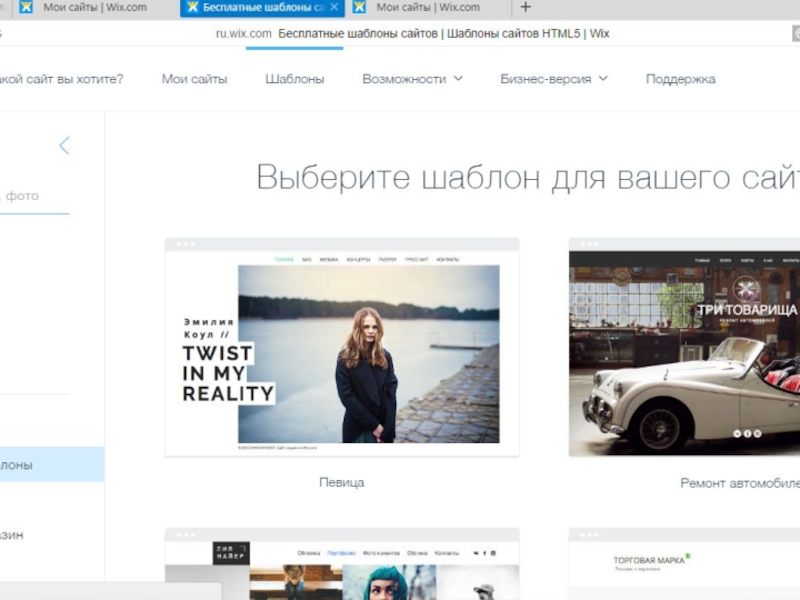
Task: Open Мои сайты in navigation bar
Action: pos(194,79)
